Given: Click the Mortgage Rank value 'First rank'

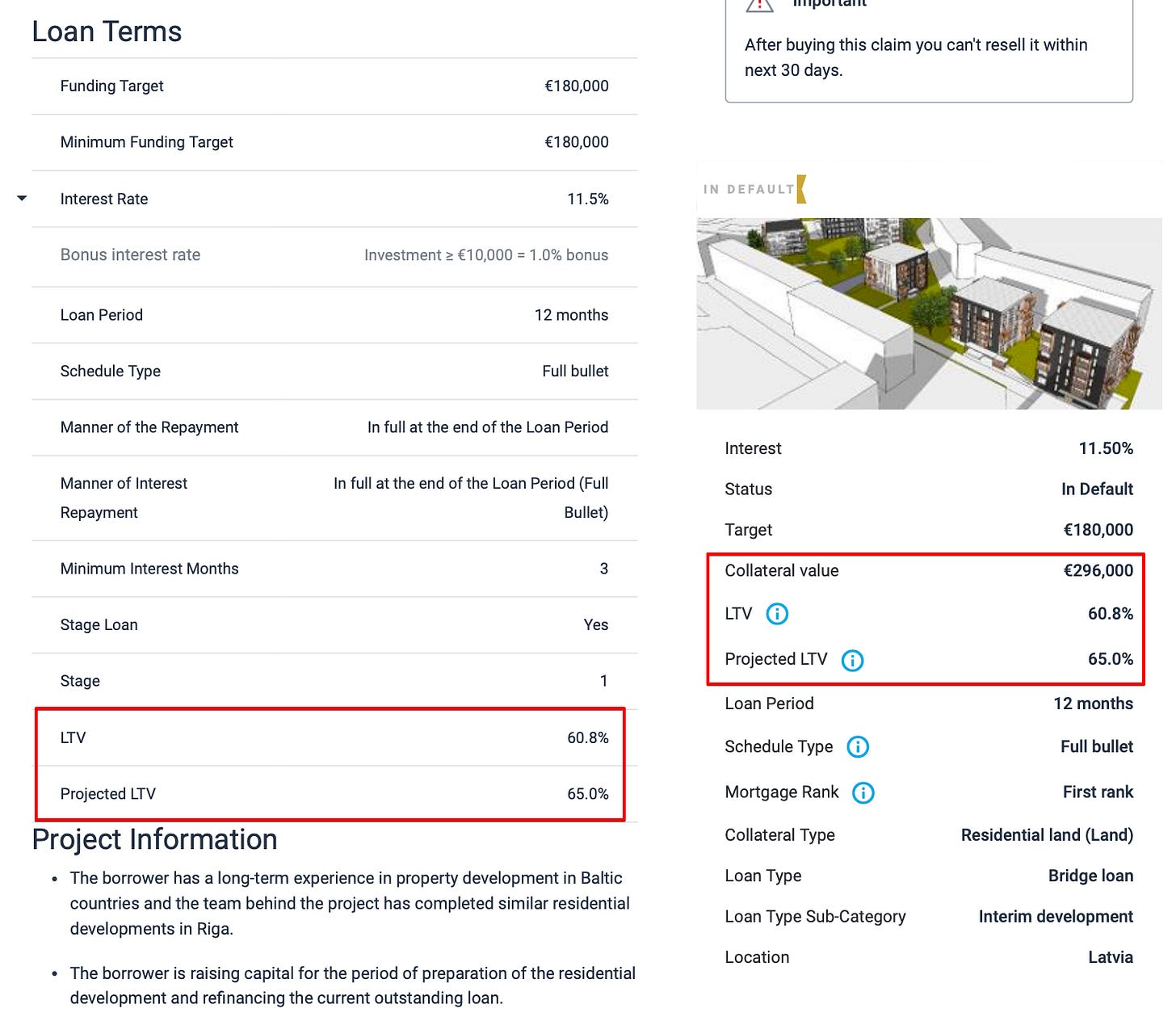Looking at the screenshot, I should pyautogui.click(x=1098, y=792).
